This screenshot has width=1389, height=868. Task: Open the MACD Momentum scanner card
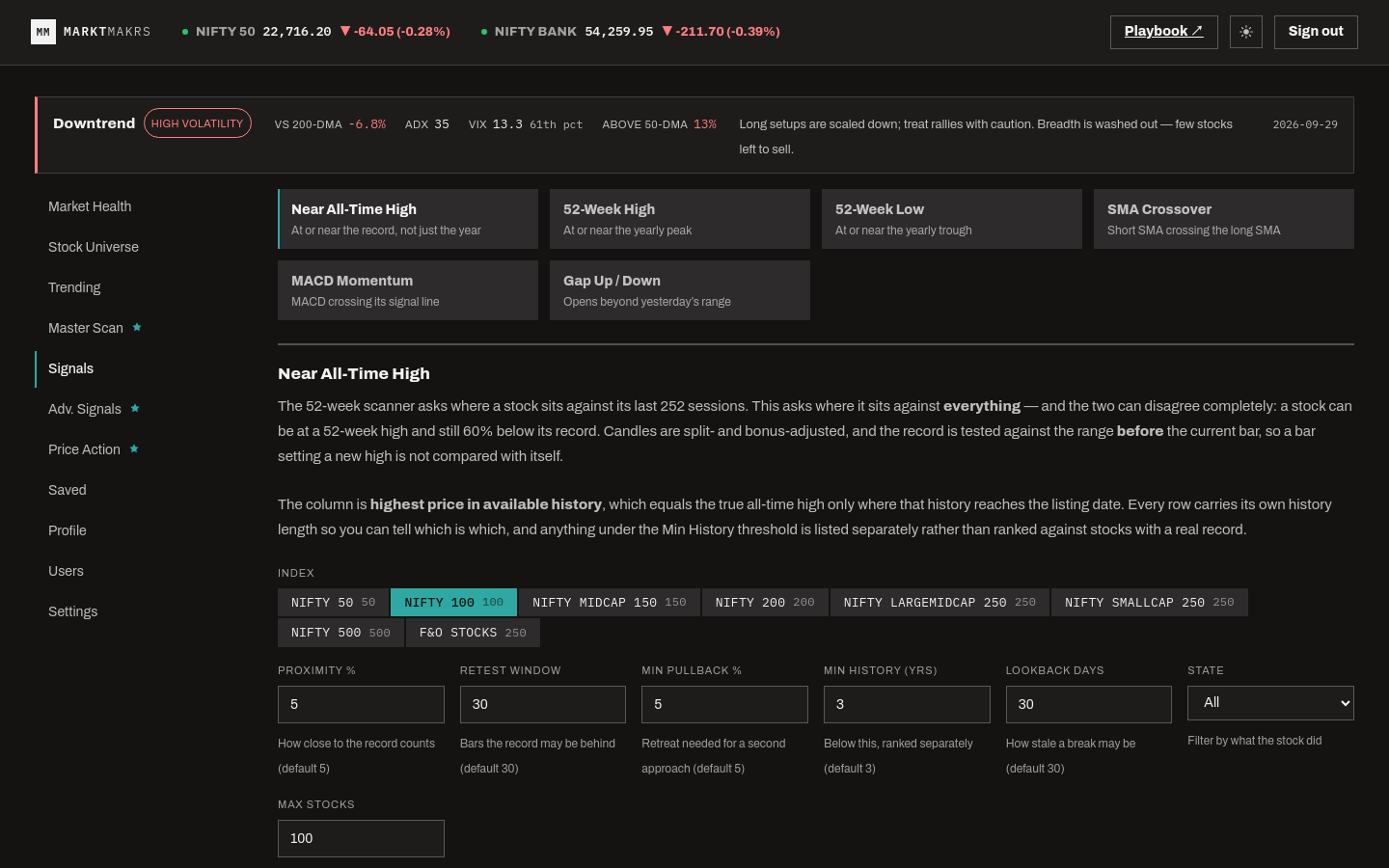click(408, 290)
